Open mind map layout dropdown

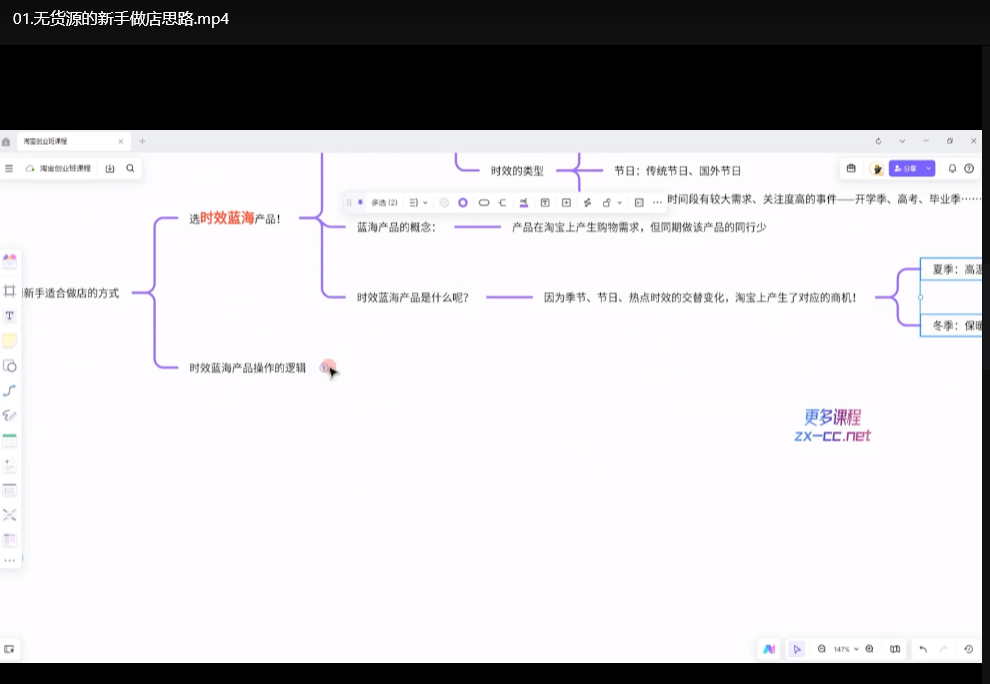coord(418,203)
